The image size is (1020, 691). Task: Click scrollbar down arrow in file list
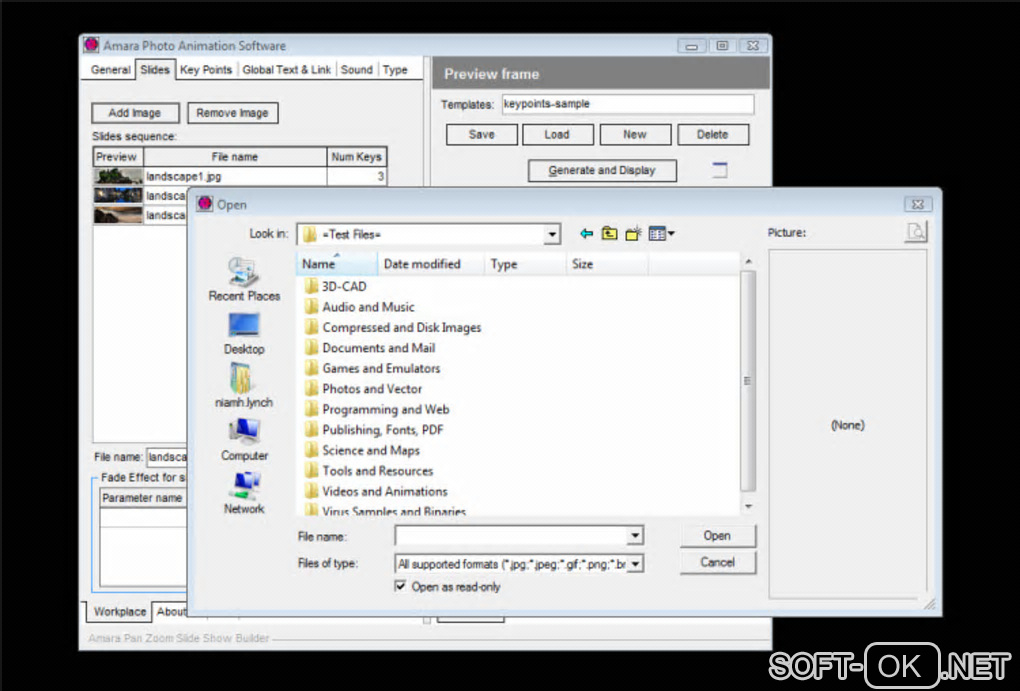click(749, 506)
